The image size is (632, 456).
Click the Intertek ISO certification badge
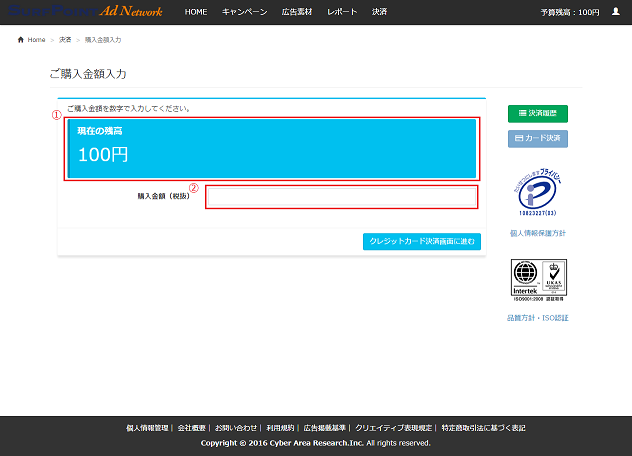coord(538,280)
